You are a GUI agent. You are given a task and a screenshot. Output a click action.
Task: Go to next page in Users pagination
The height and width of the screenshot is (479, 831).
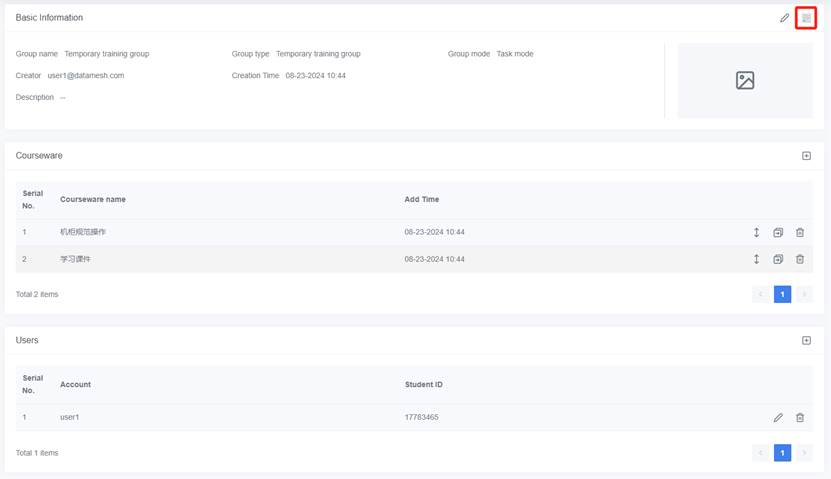[804, 453]
